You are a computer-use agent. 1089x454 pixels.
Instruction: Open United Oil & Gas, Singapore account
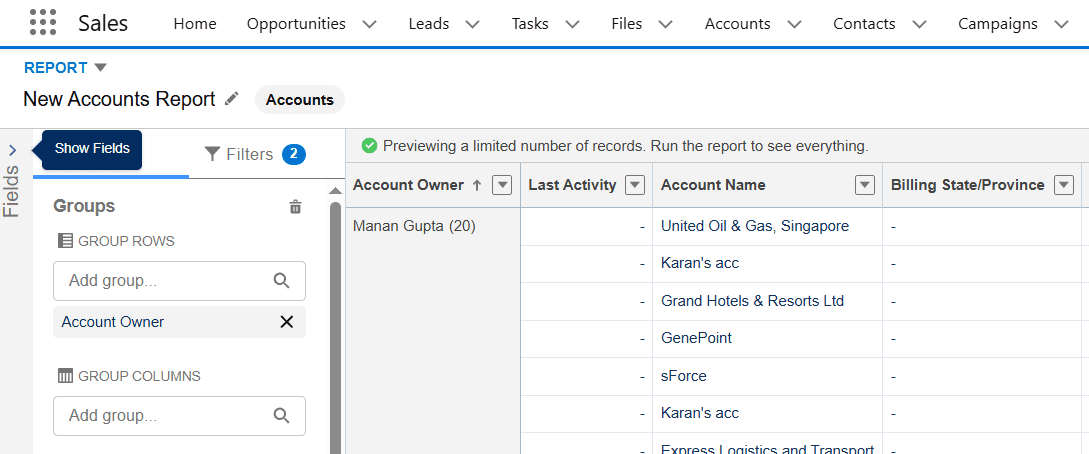click(755, 226)
